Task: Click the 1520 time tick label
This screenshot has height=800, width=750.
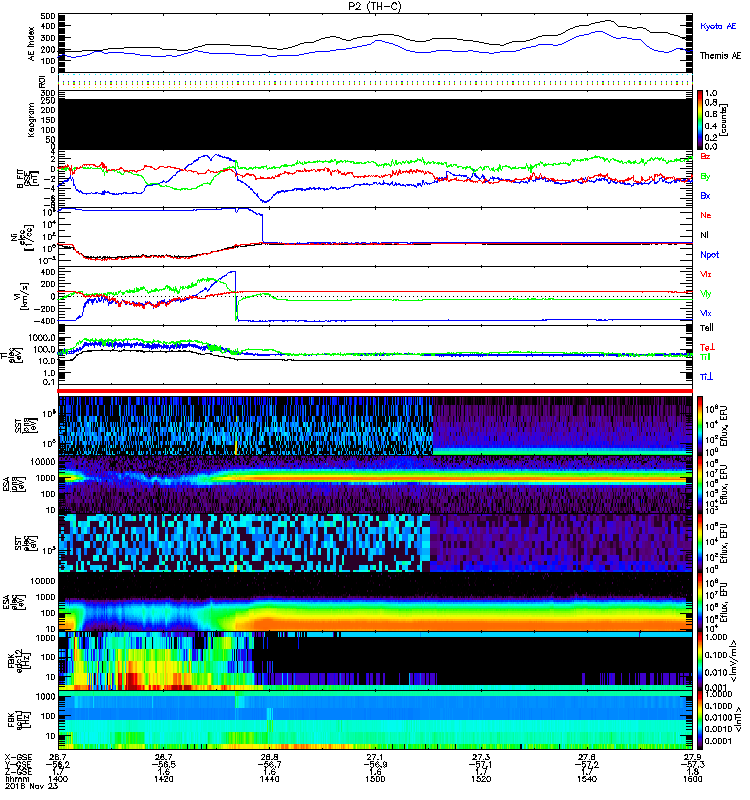Action: (x=481, y=779)
